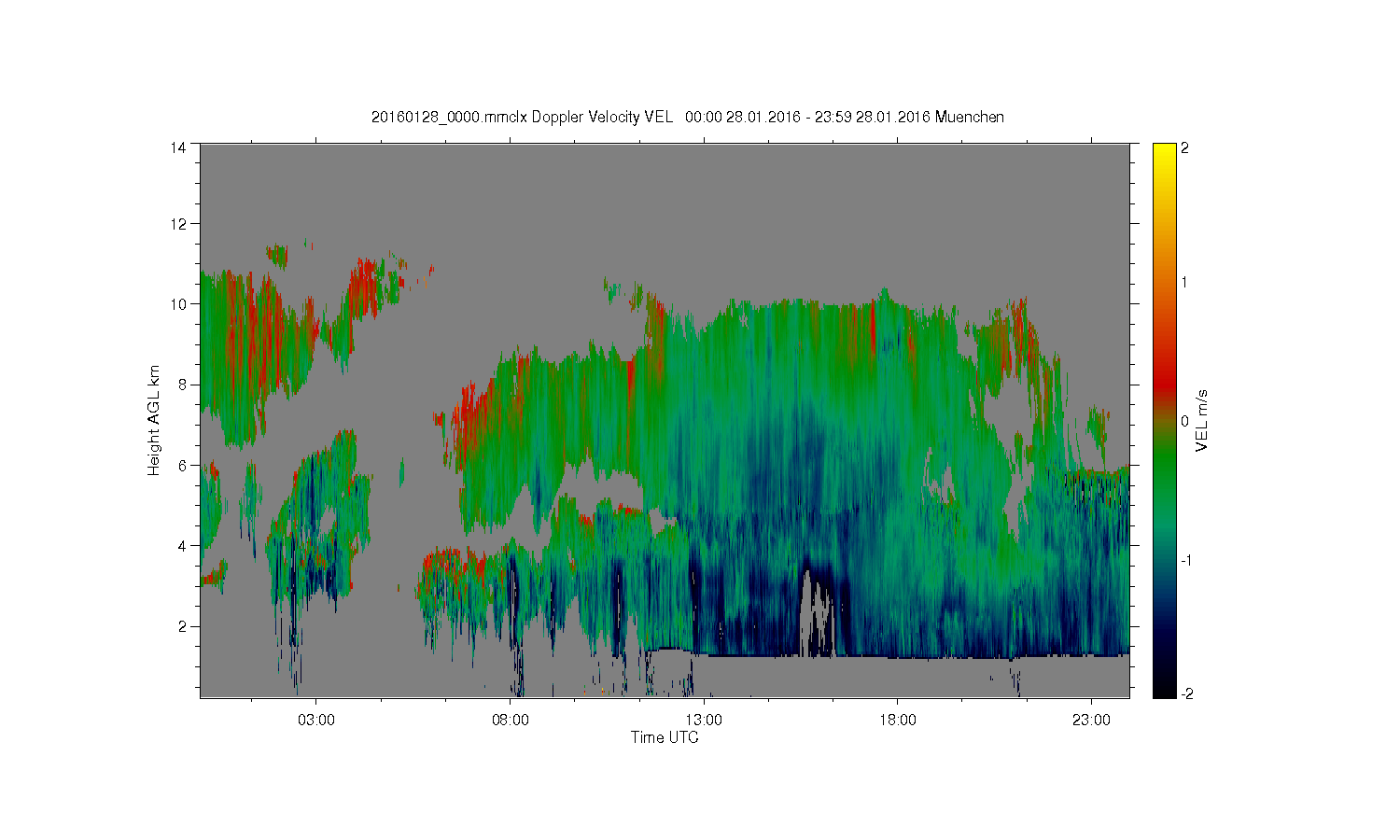Click the height tick label 6
1400x840 pixels.
[x=181, y=465]
